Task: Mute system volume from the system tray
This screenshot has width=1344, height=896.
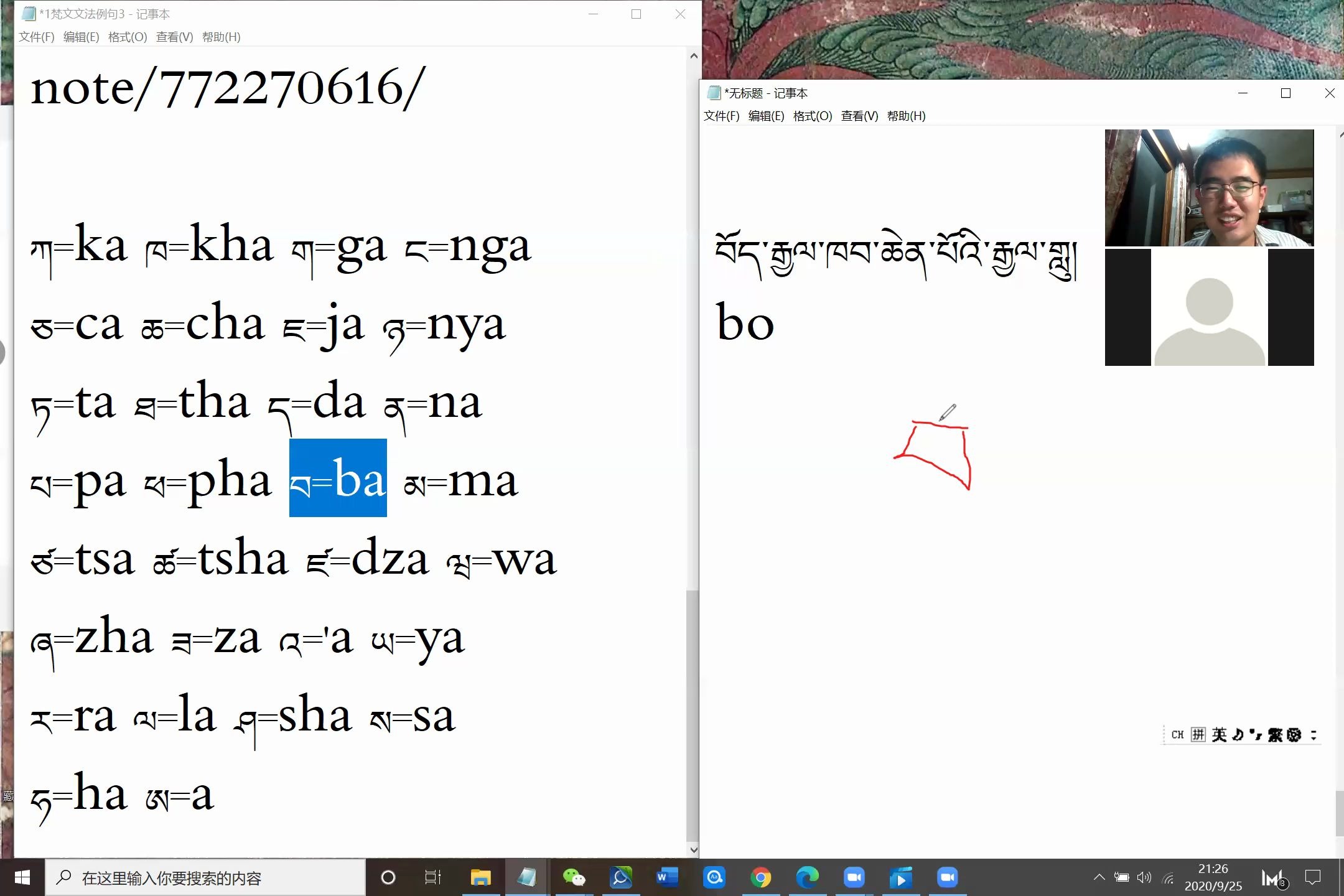Action: coord(1144,877)
